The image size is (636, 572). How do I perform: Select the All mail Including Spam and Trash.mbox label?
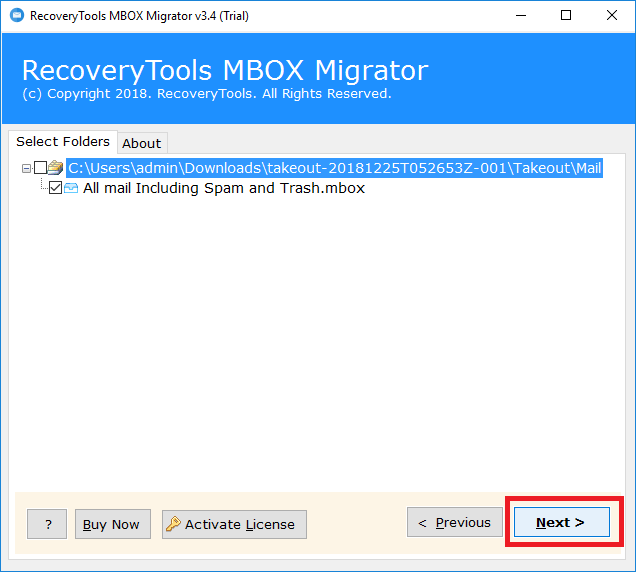[224, 188]
